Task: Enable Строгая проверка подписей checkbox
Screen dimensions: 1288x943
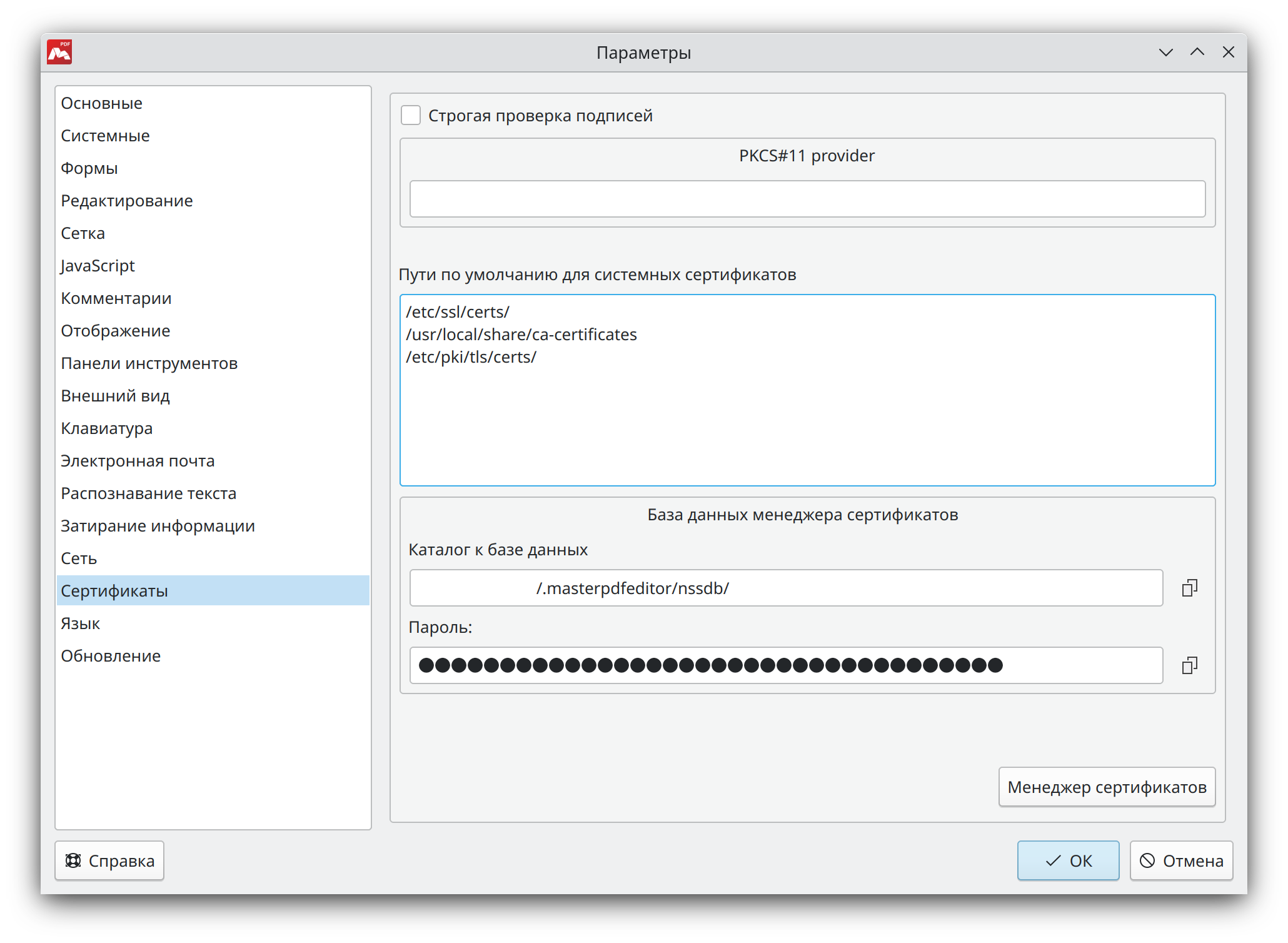Action: tap(411, 116)
